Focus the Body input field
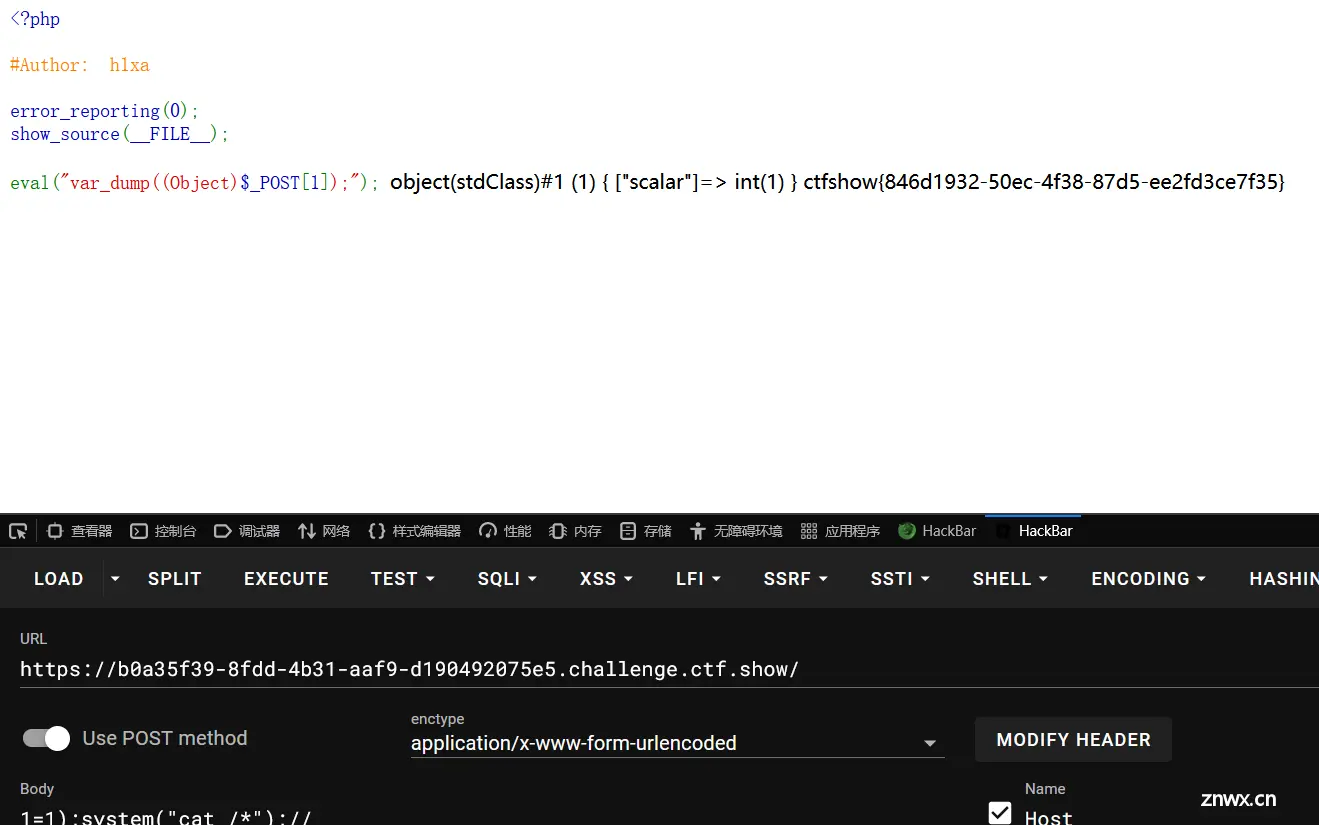This screenshot has width=1319, height=825. pyautogui.click(x=490, y=816)
